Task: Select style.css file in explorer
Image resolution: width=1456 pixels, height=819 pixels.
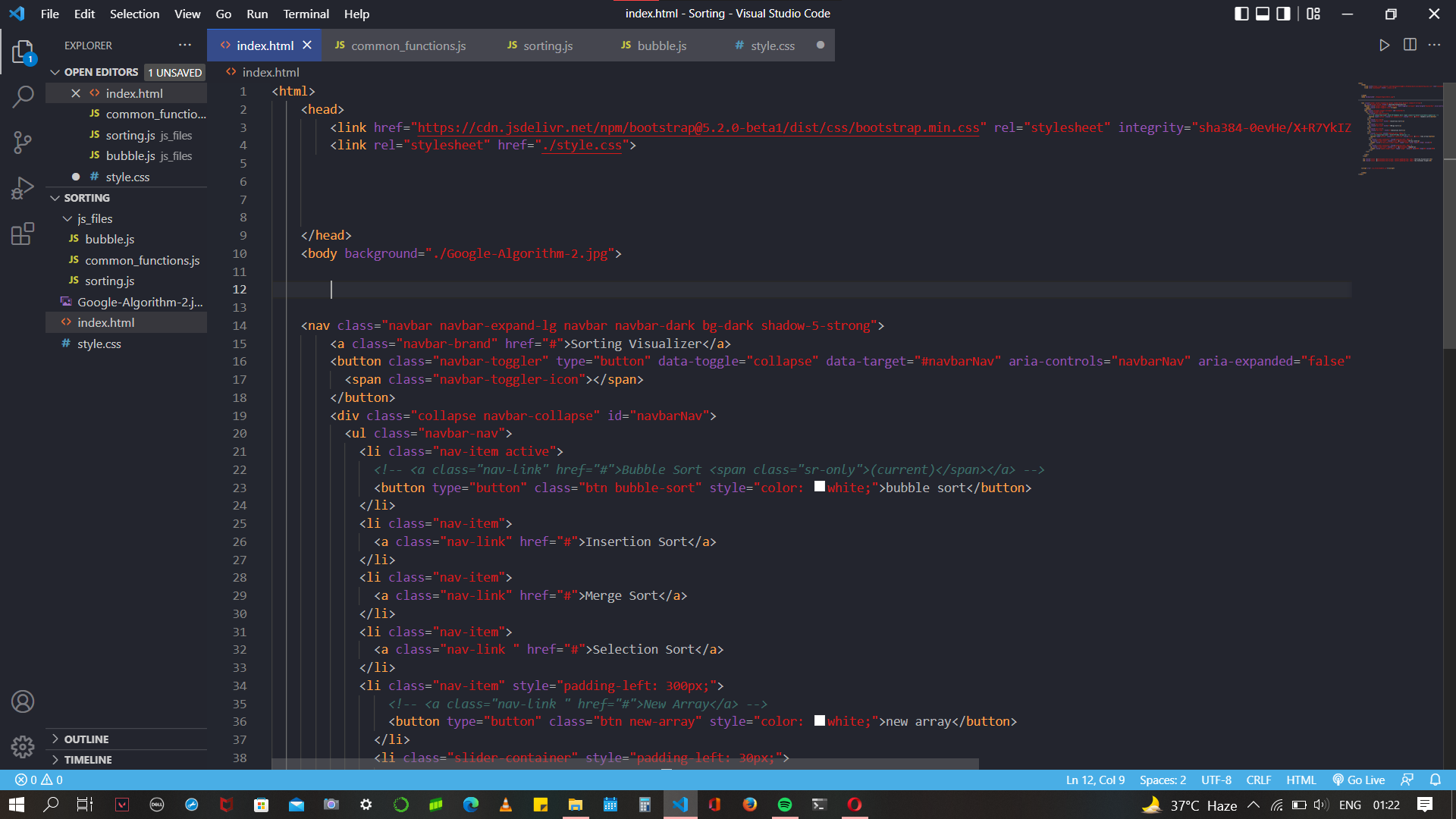Action: tap(99, 344)
